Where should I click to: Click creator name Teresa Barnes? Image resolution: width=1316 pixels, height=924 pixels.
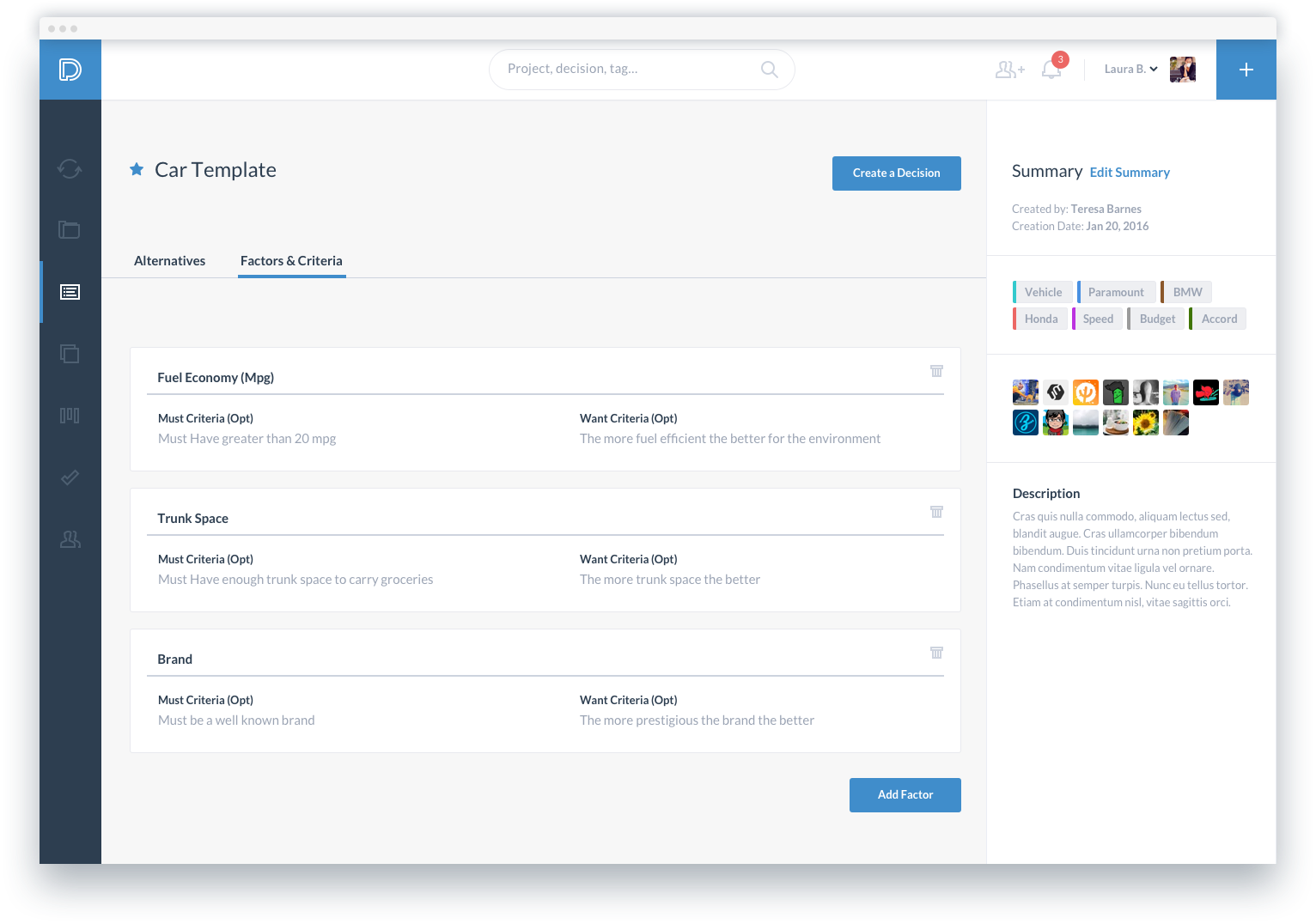pos(1106,210)
